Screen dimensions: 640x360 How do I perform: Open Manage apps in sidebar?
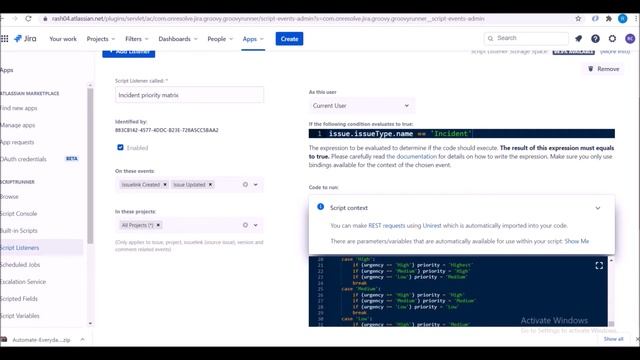point(18,125)
